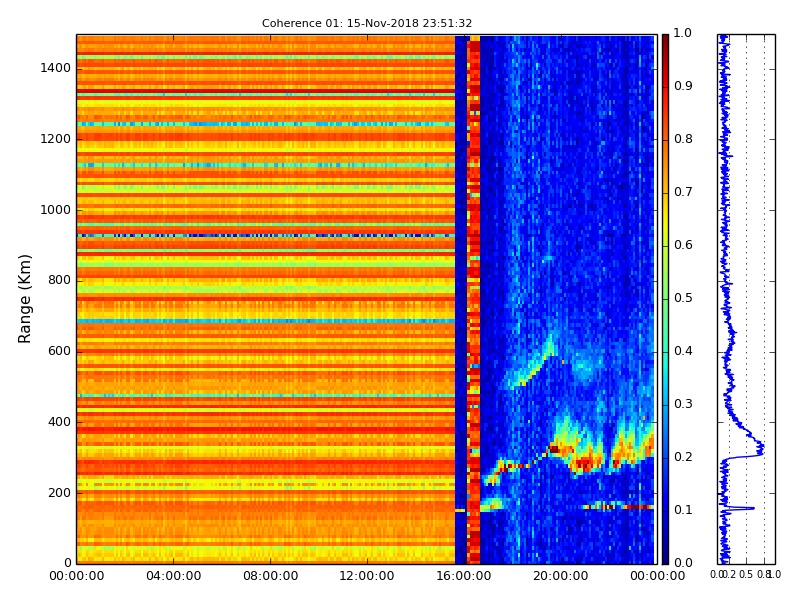This screenshot has width=800, height=600.
Task: Select the 400 range tick label
Action: click(x=60, y=422)
